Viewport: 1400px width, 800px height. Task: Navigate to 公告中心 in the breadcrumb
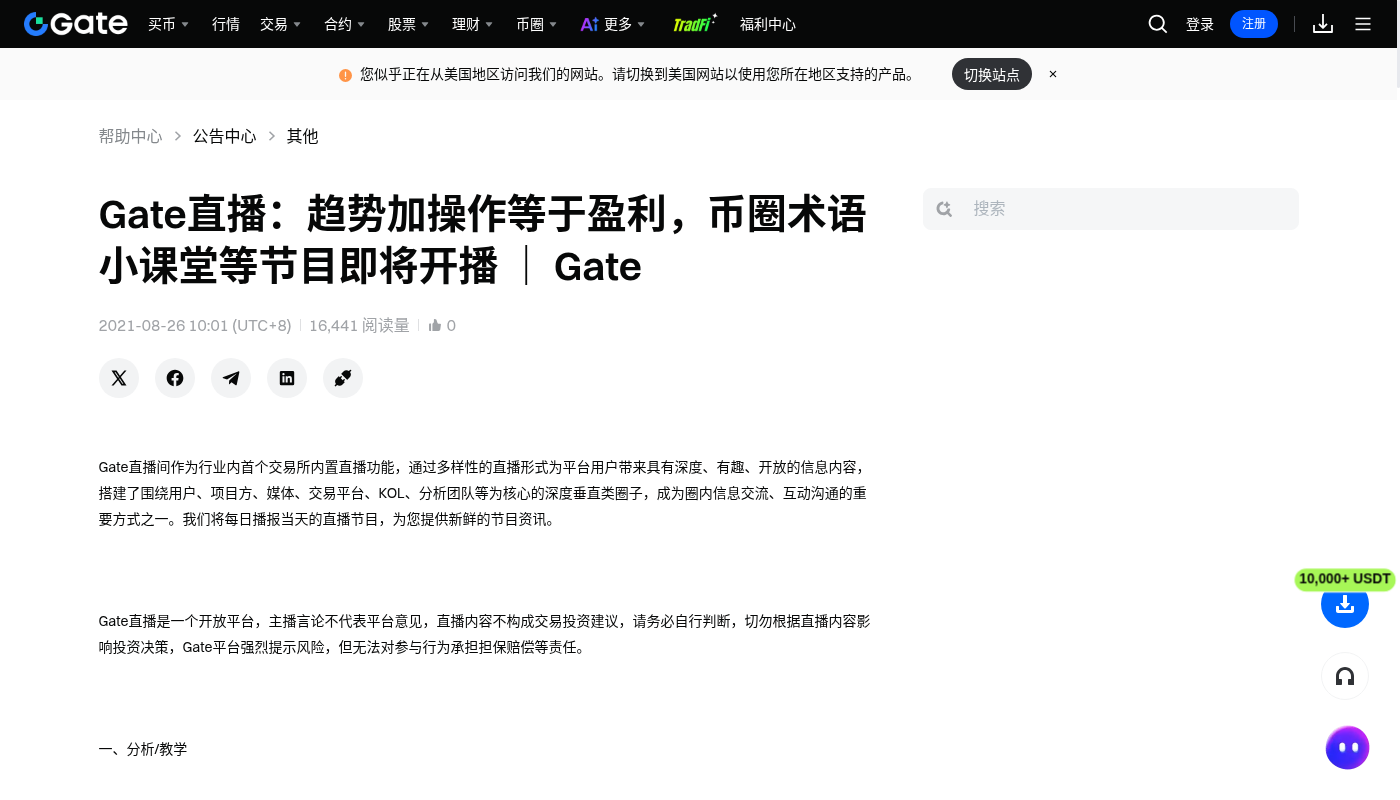coord(225,136)
